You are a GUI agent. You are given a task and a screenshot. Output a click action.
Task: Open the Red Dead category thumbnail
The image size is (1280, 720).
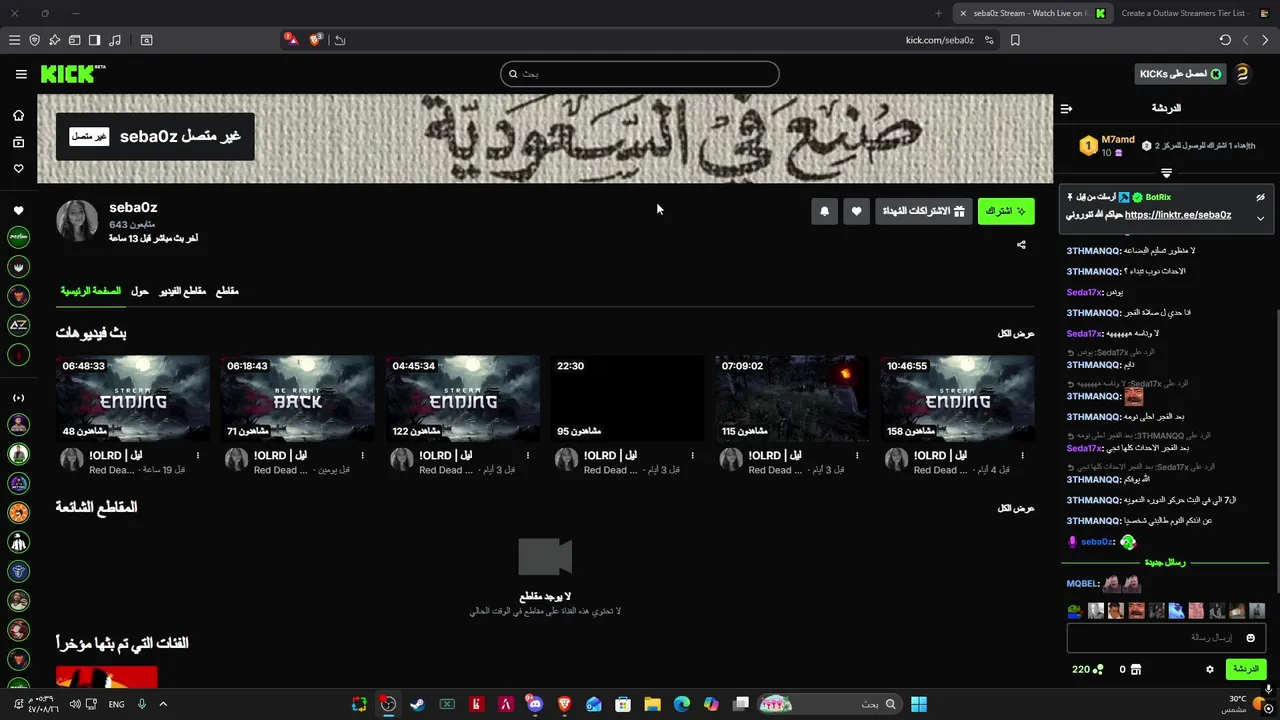pyautogui.click(x=107, y=677)
